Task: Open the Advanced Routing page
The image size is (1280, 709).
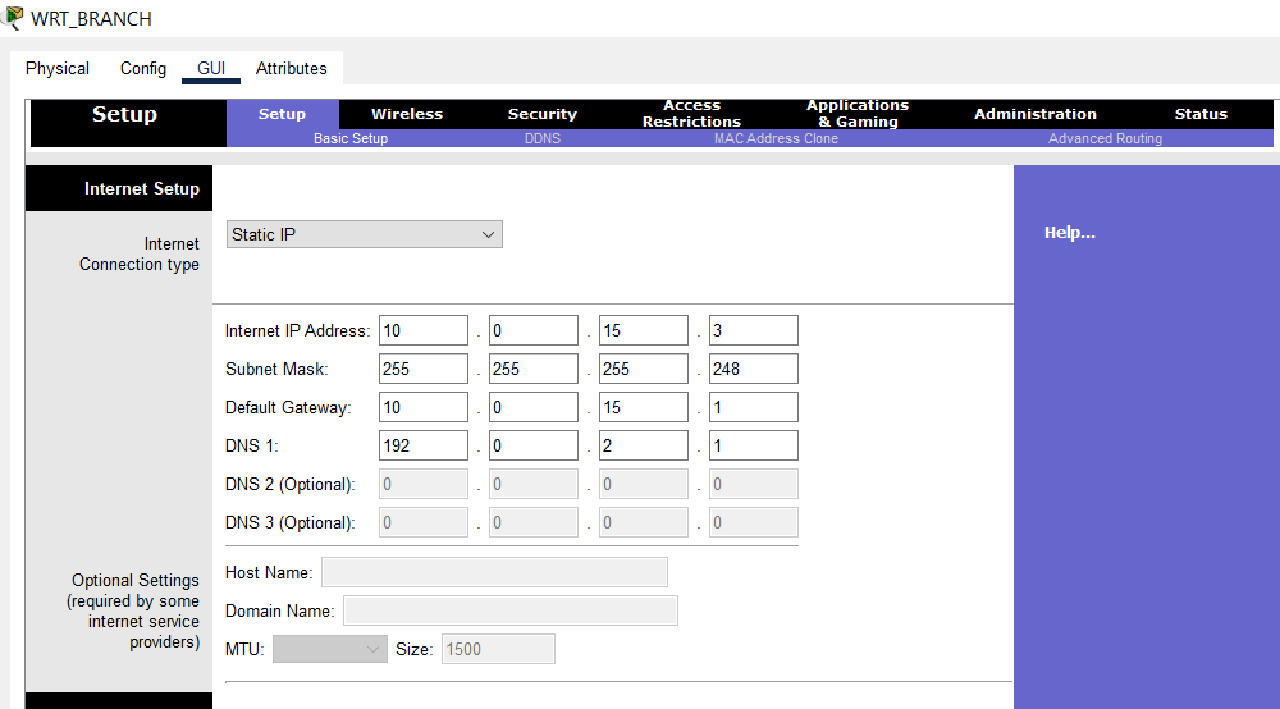Action: pos(1105,138)
